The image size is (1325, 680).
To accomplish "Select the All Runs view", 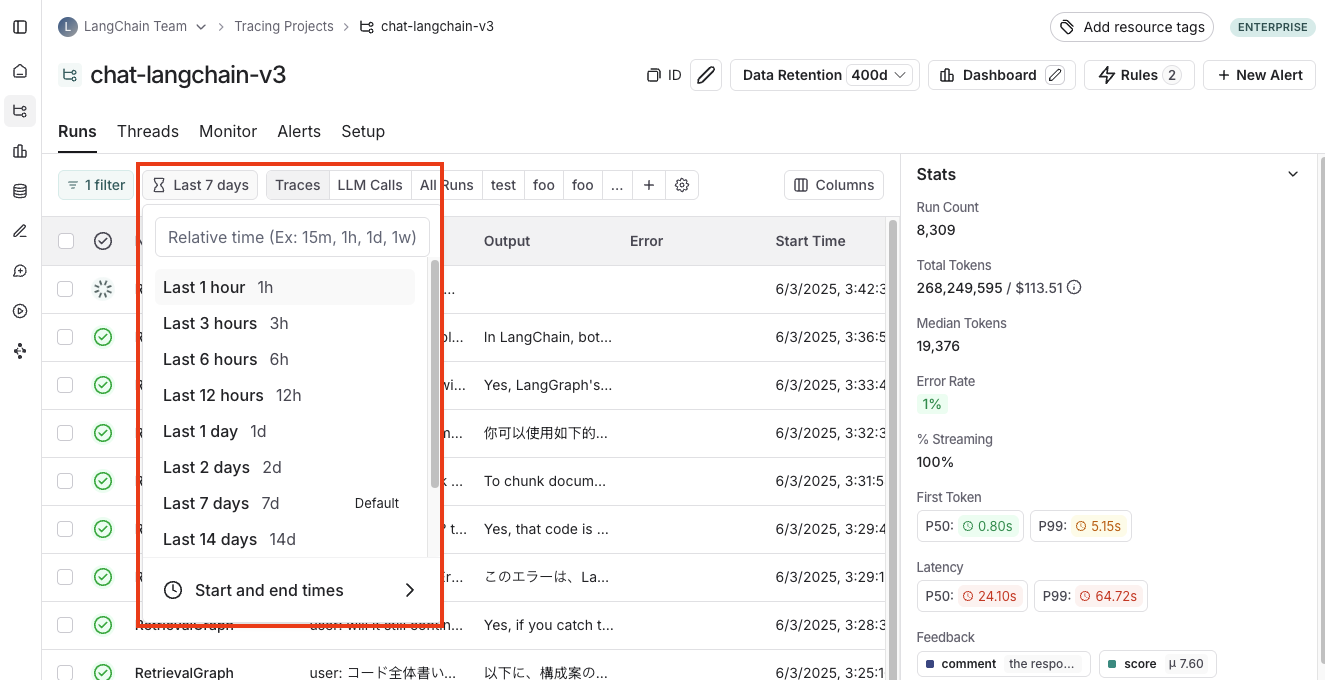I will [x=447, y=185].
